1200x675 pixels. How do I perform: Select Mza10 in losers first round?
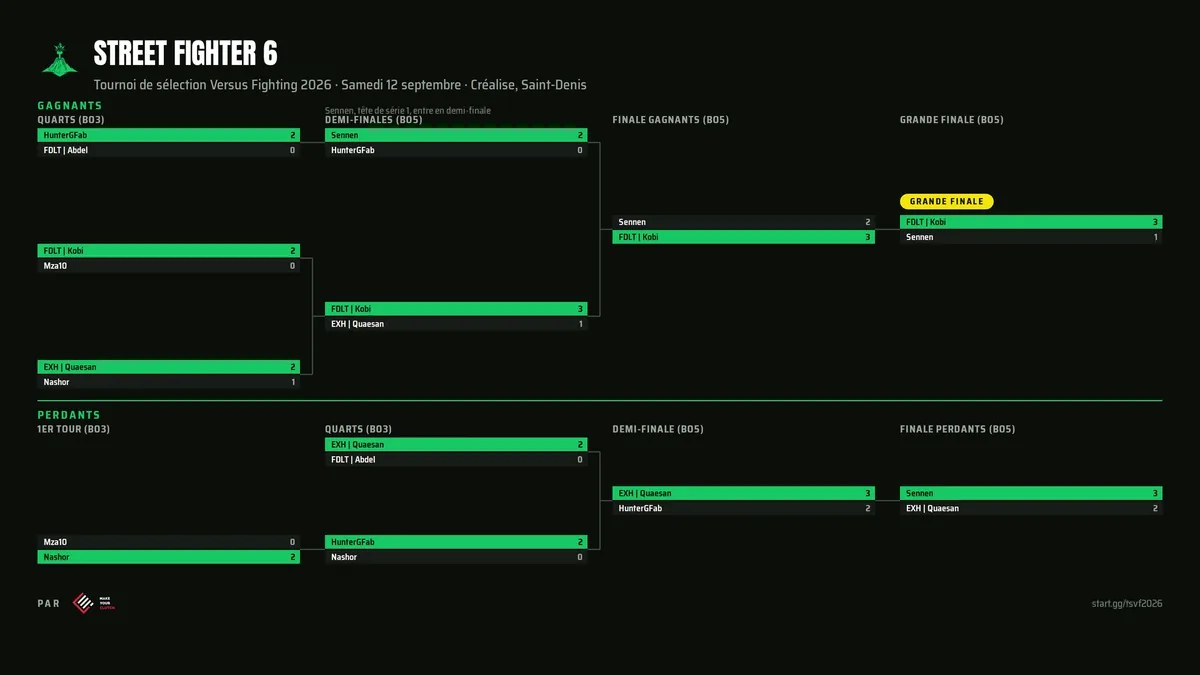pos(168,542)
